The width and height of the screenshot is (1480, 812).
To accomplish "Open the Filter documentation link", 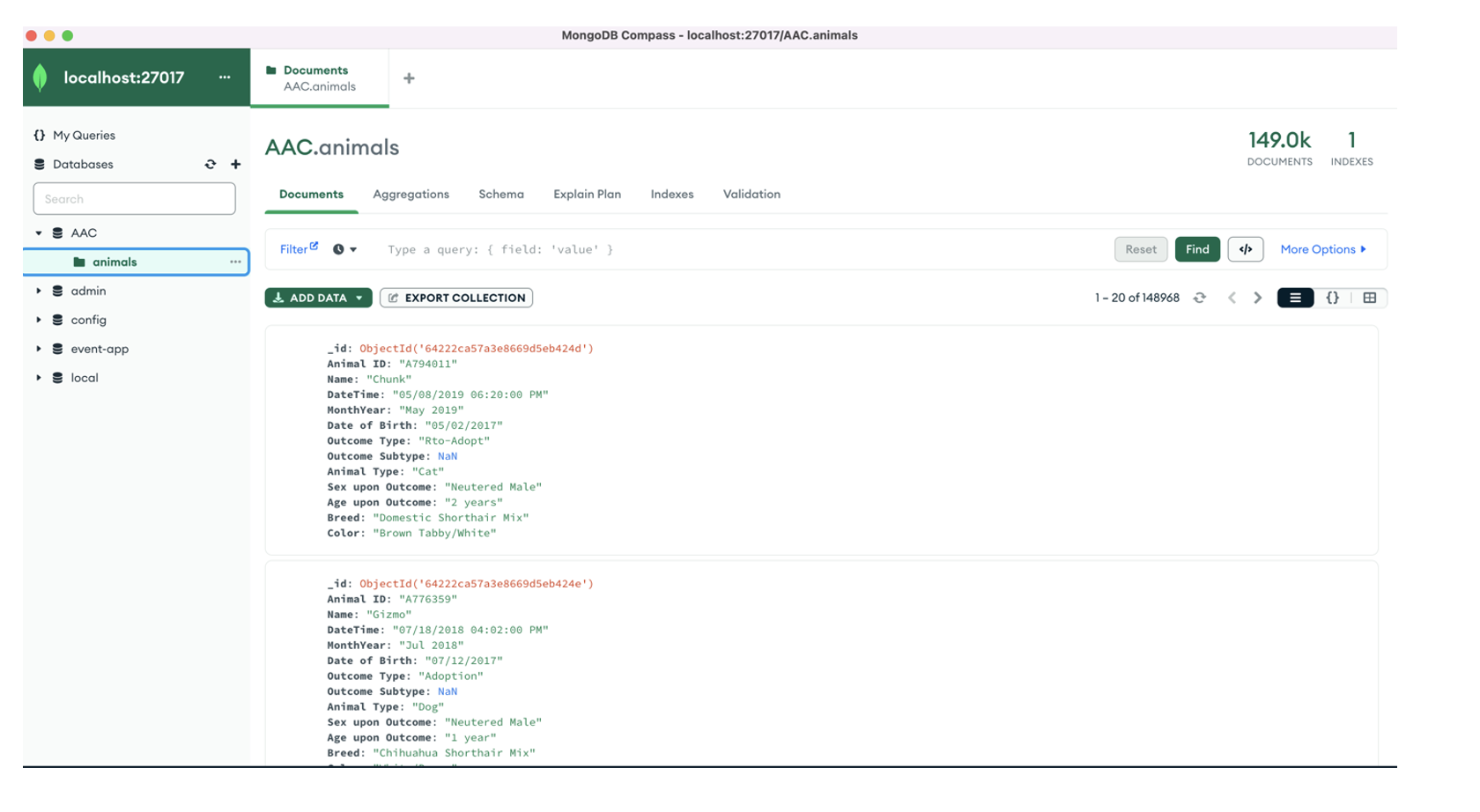I will tap(299, 249).
